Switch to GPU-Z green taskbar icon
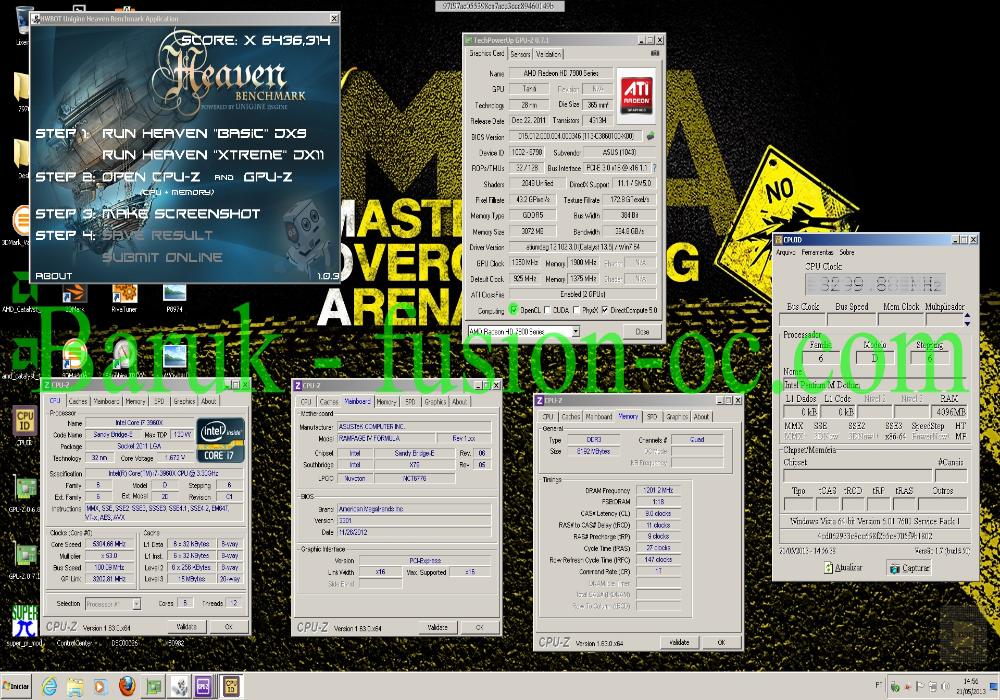This screenshot has height=700, width=1000. tap(154, 687)
